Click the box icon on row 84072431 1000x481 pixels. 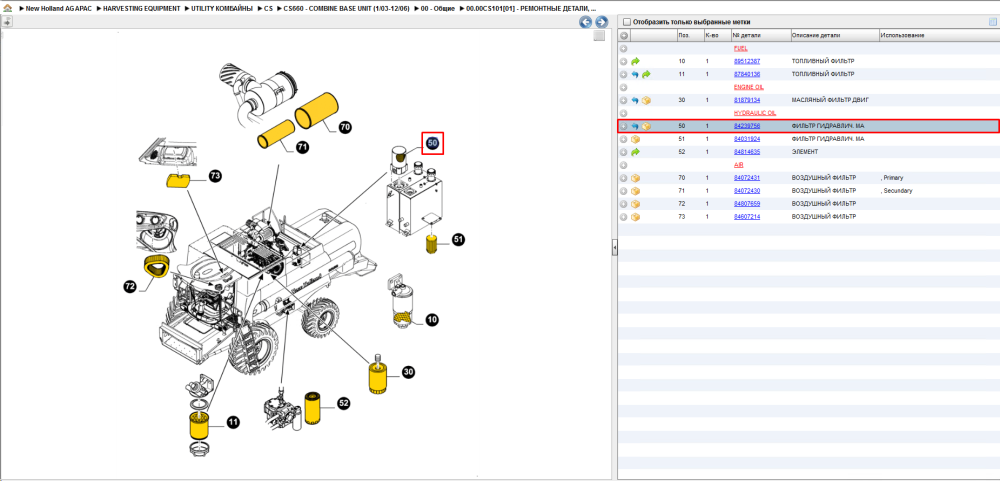[x=635, y=178]
